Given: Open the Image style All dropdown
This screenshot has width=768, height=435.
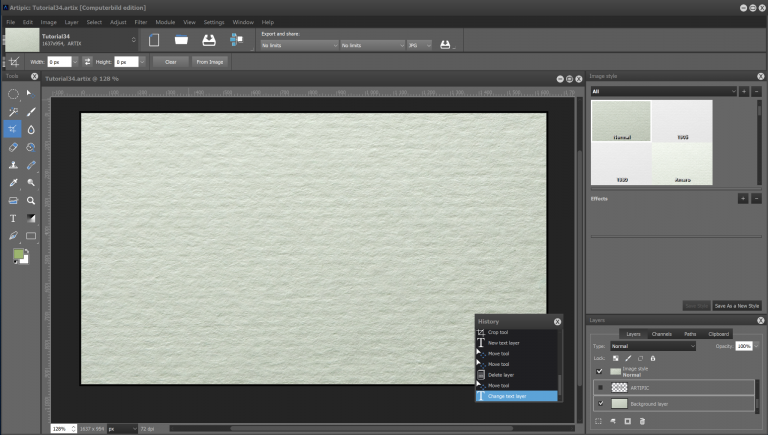Looking at the screenshot, I should click(x=663, y=92).
